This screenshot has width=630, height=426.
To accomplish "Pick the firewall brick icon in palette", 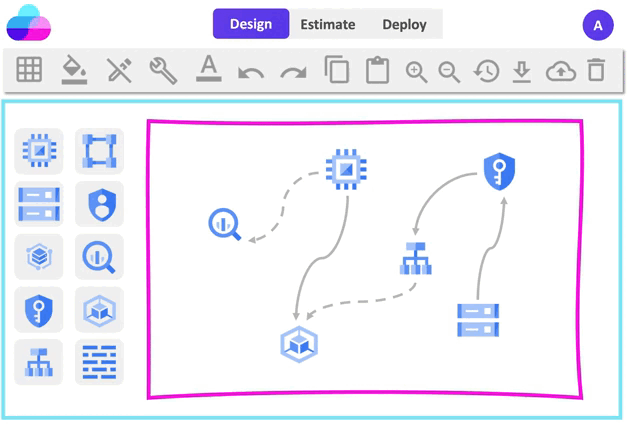I will pos(99,362).
